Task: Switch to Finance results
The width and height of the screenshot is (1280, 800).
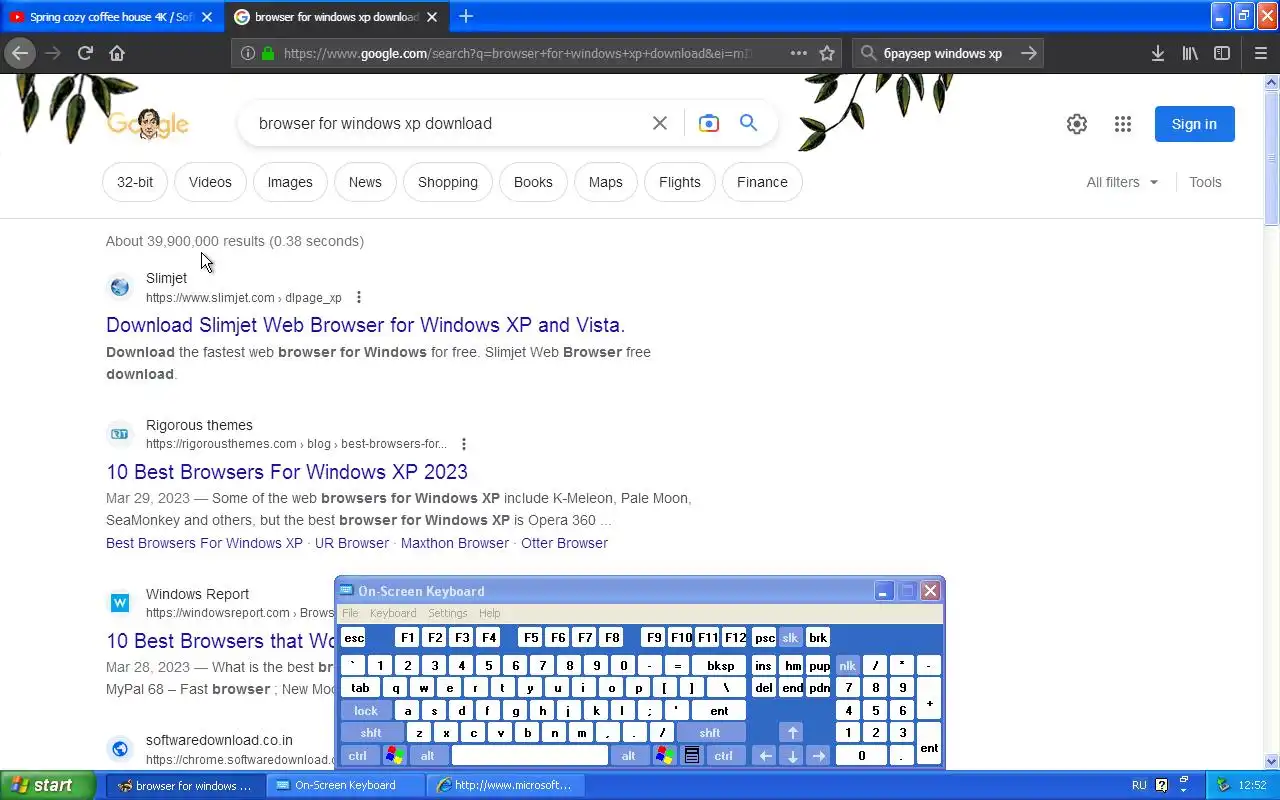Action: [762, 182]
